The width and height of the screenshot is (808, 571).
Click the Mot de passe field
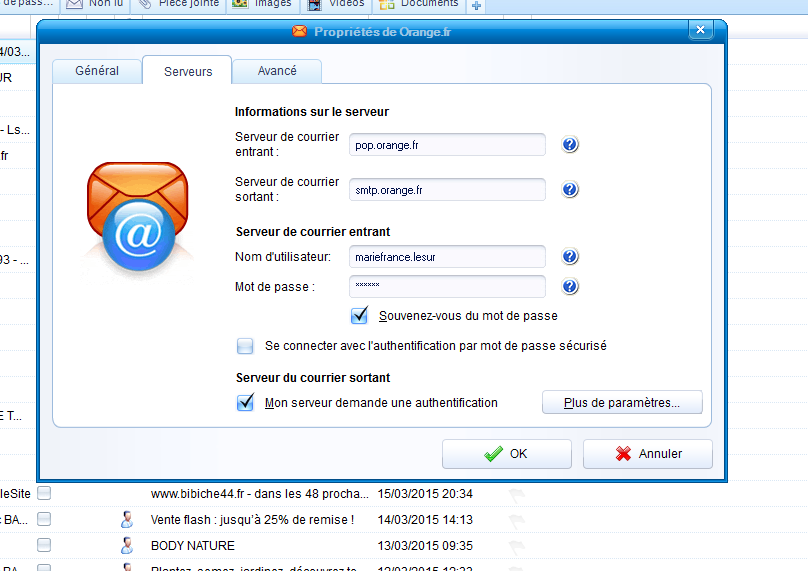coord(447,287)
